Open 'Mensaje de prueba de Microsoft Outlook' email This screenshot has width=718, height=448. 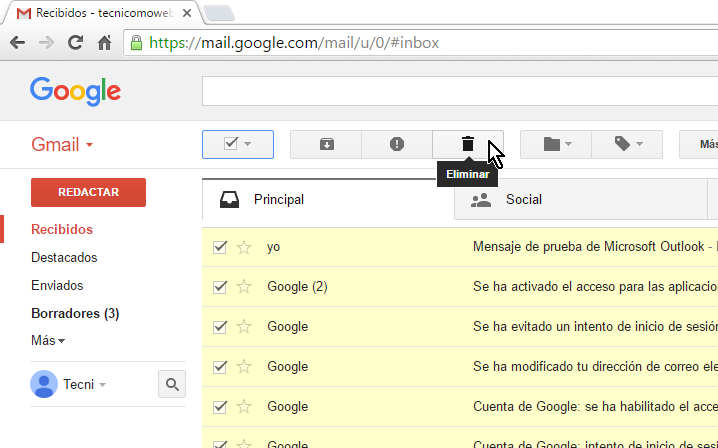(588, 247)
